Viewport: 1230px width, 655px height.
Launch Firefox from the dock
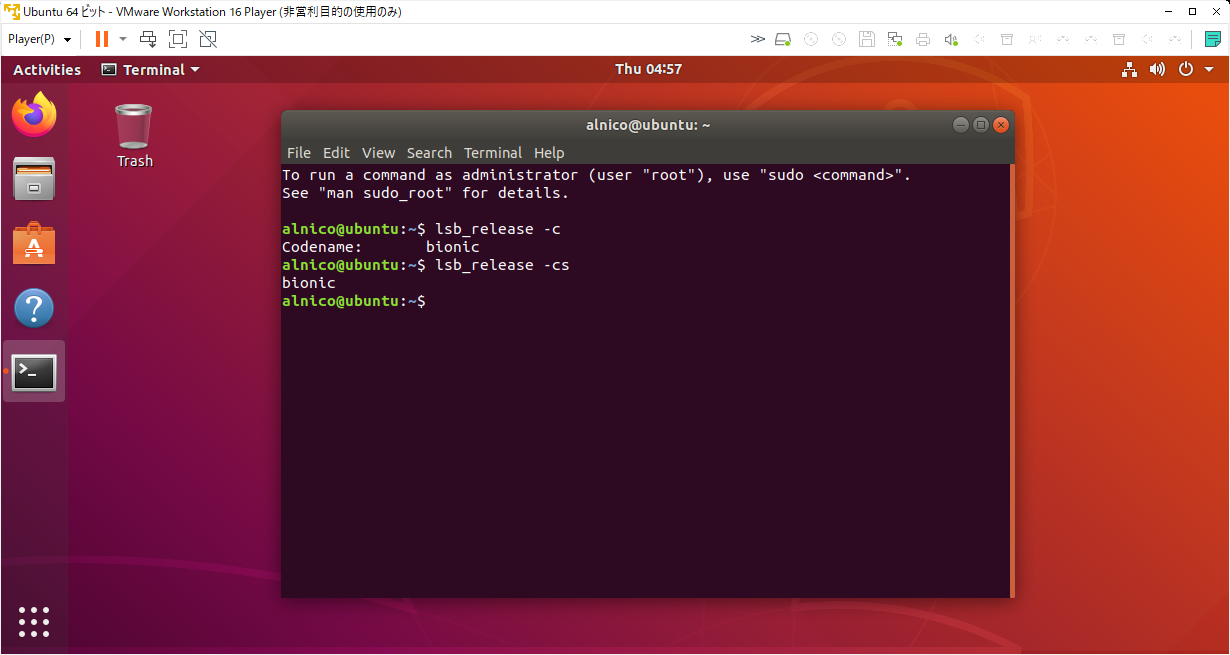34,115
